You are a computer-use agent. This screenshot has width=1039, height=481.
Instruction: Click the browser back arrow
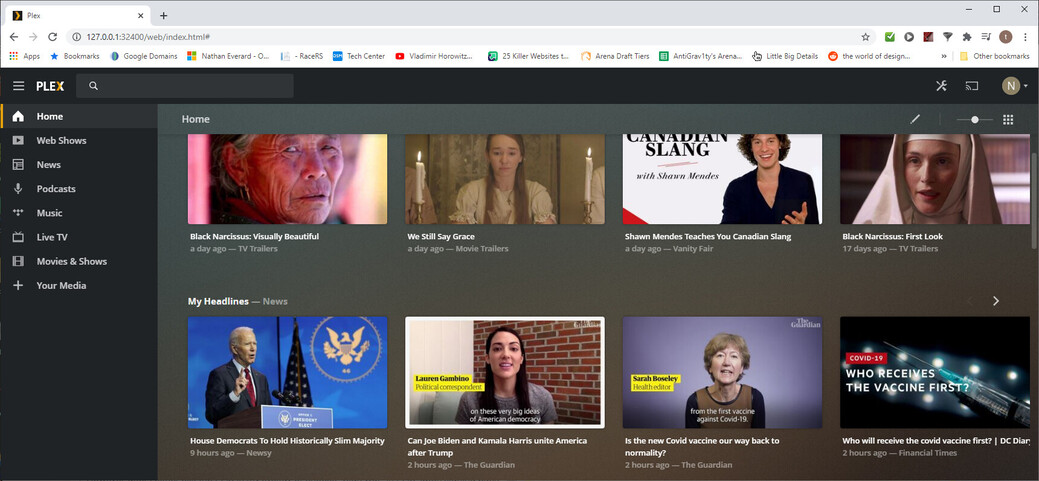pos(14,37)
